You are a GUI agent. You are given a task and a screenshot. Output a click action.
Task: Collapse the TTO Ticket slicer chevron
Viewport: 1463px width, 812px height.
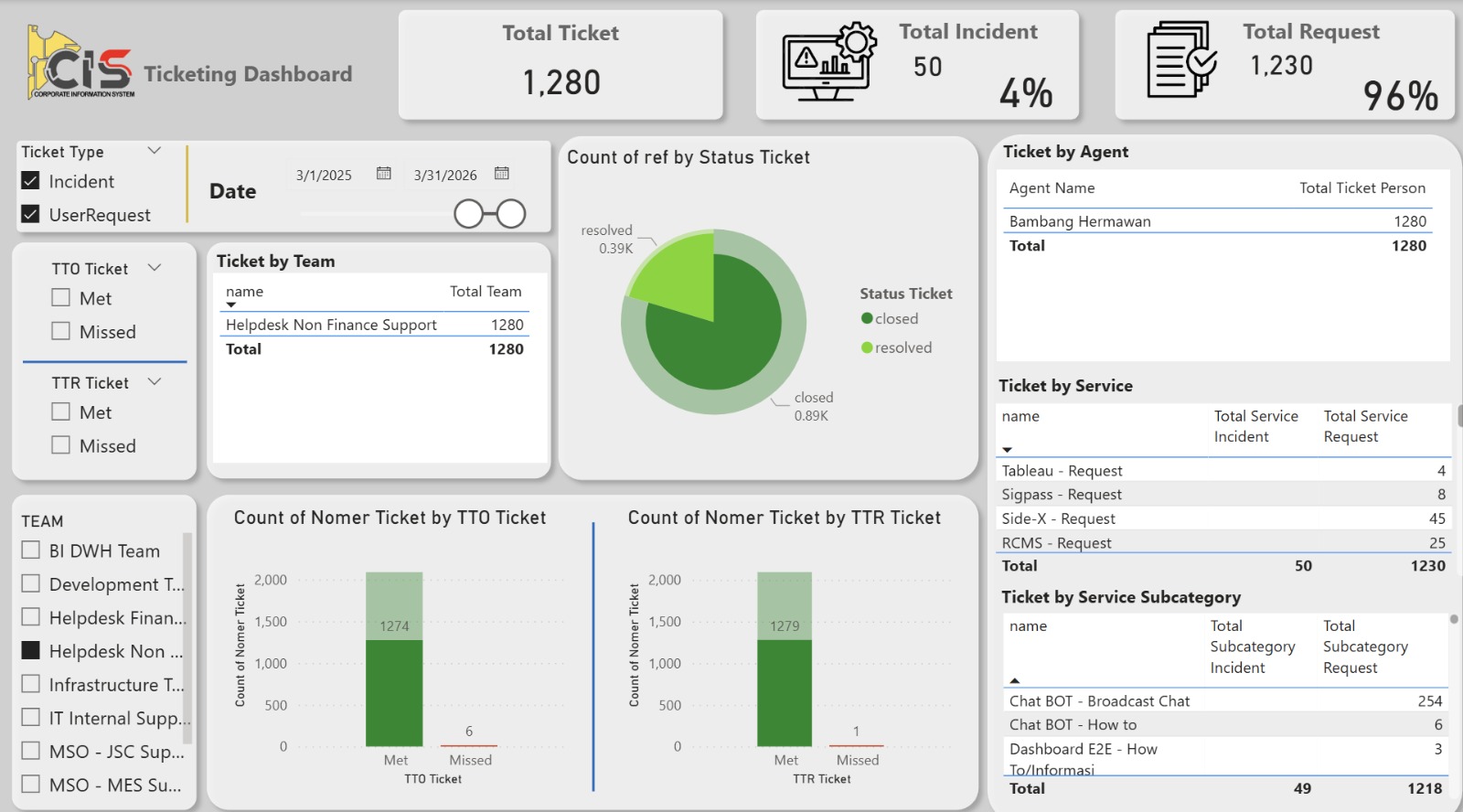(x=155, y=268)
